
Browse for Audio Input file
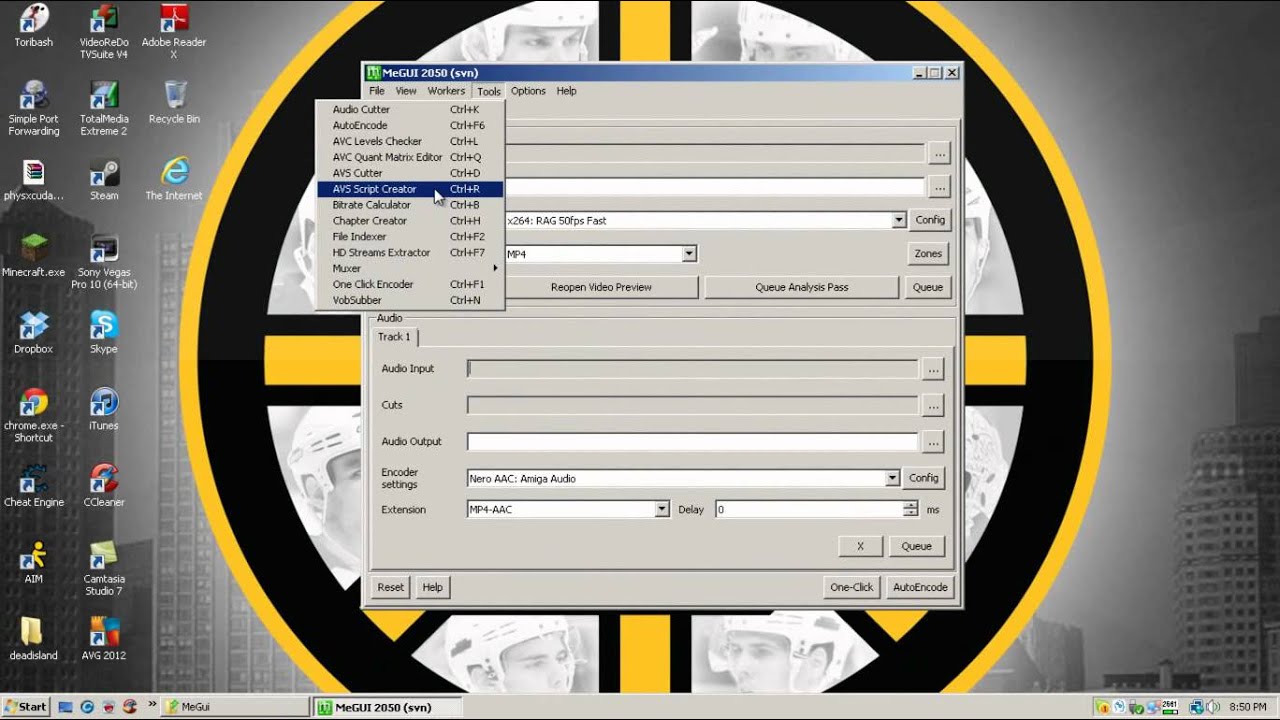point(933,370)
